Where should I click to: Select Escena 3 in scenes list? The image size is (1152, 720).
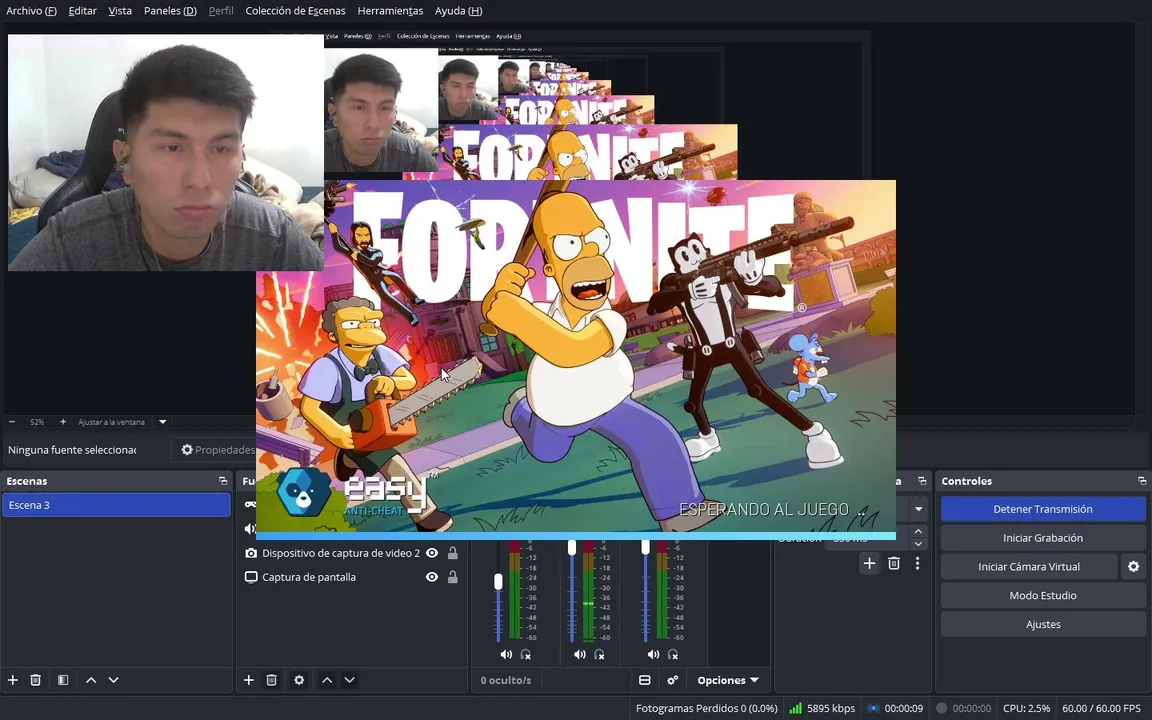(x=116, y=505)
